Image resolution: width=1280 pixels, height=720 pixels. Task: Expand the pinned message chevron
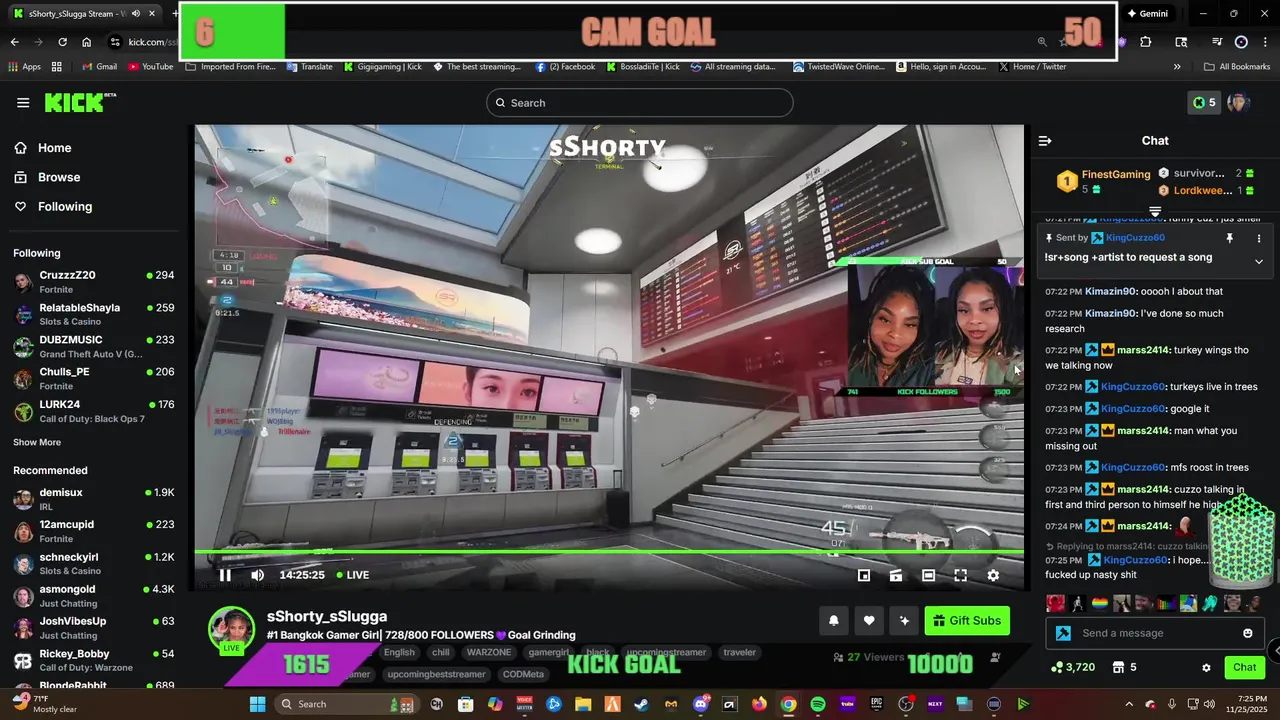coord(1259,261)
